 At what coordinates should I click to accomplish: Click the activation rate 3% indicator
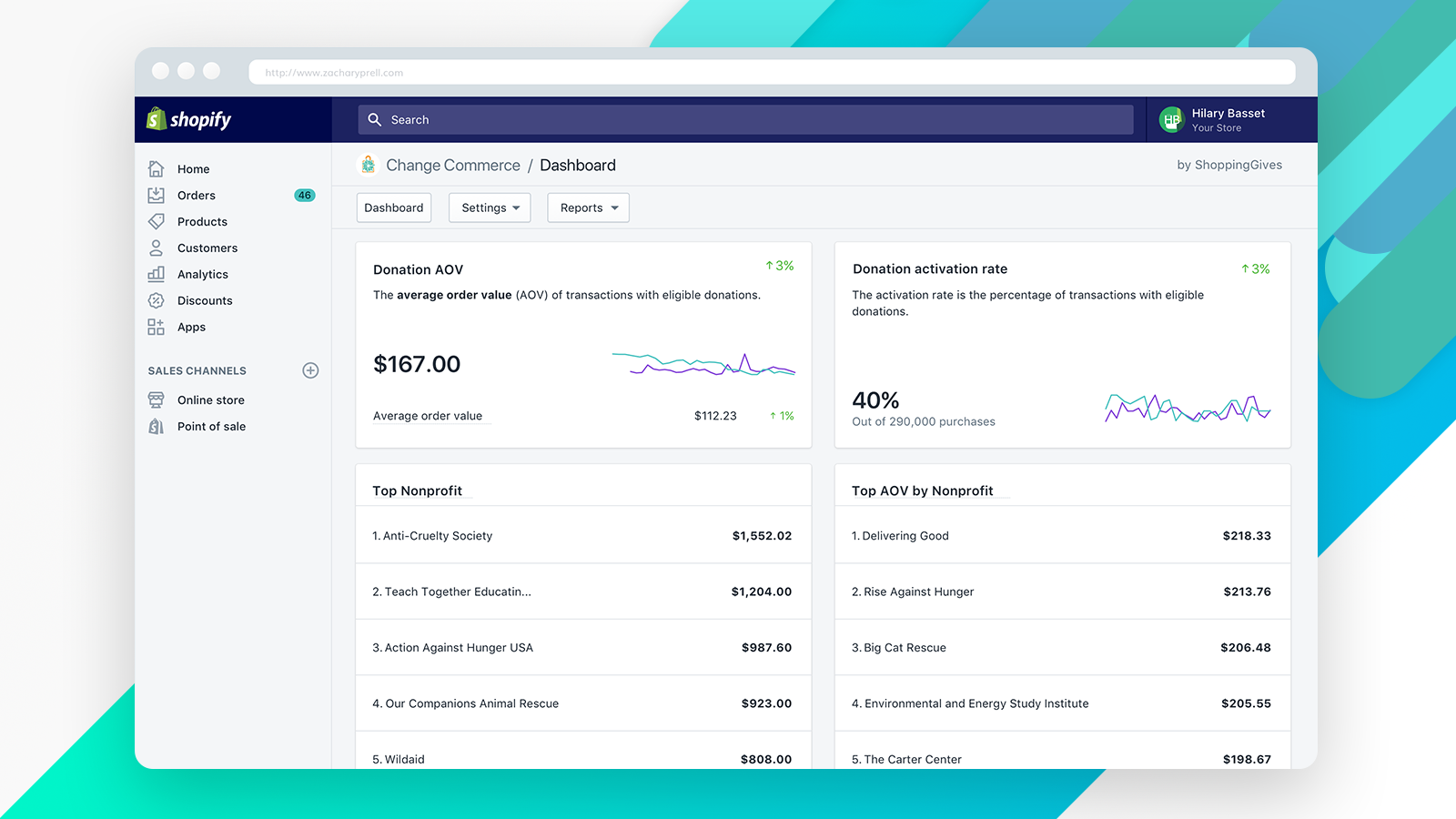pos(1256,269)
